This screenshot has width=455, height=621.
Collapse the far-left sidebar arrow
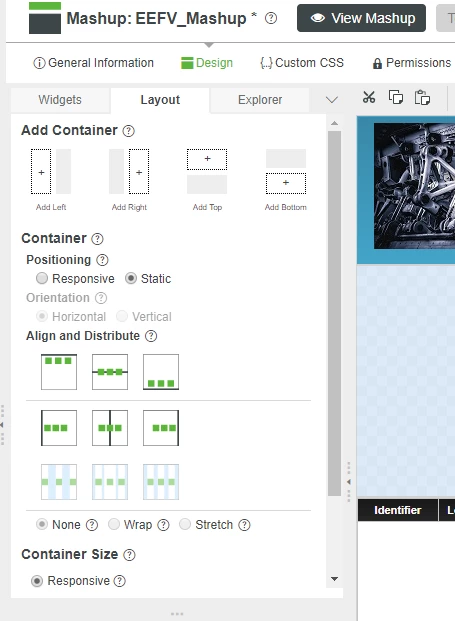tap(2, 425)
